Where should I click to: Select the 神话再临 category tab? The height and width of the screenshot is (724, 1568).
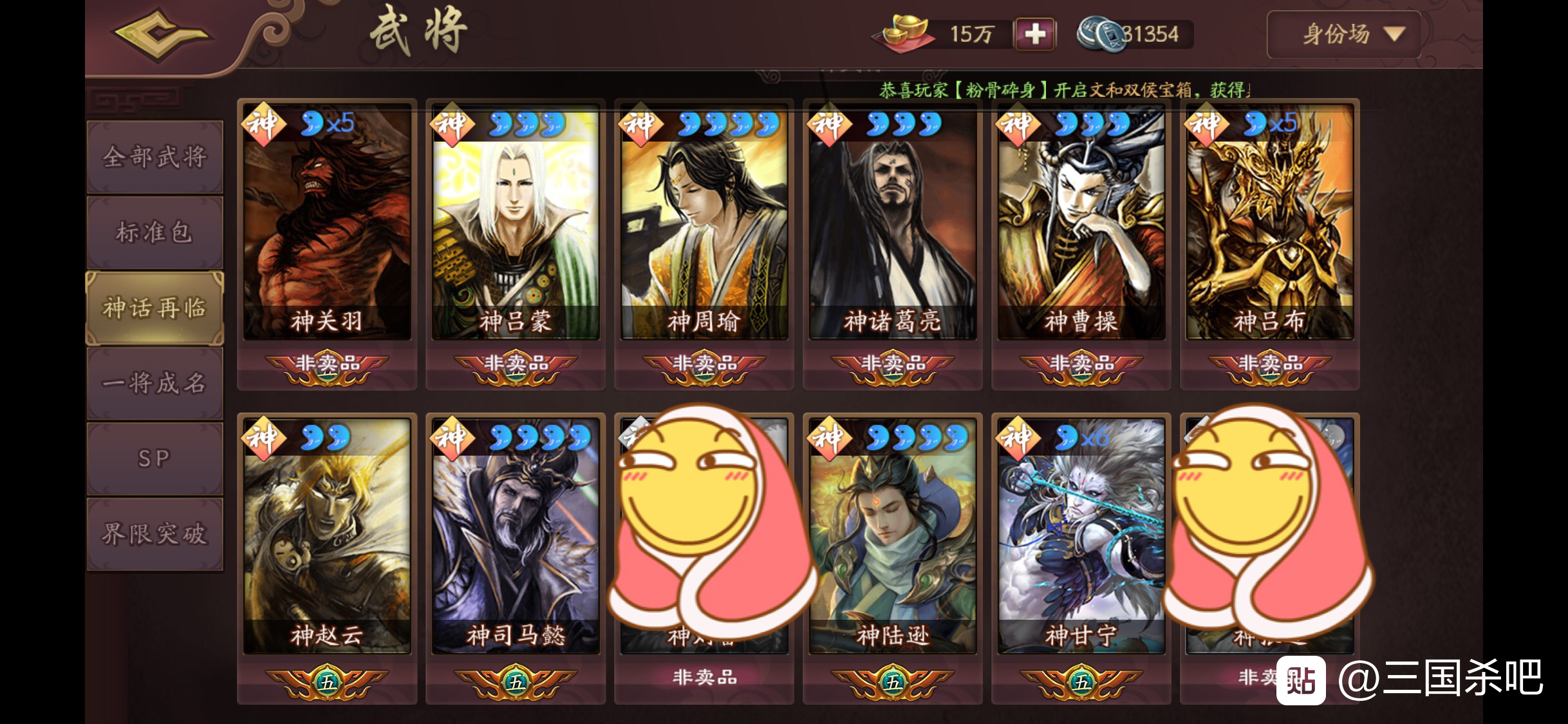point(154,308)
